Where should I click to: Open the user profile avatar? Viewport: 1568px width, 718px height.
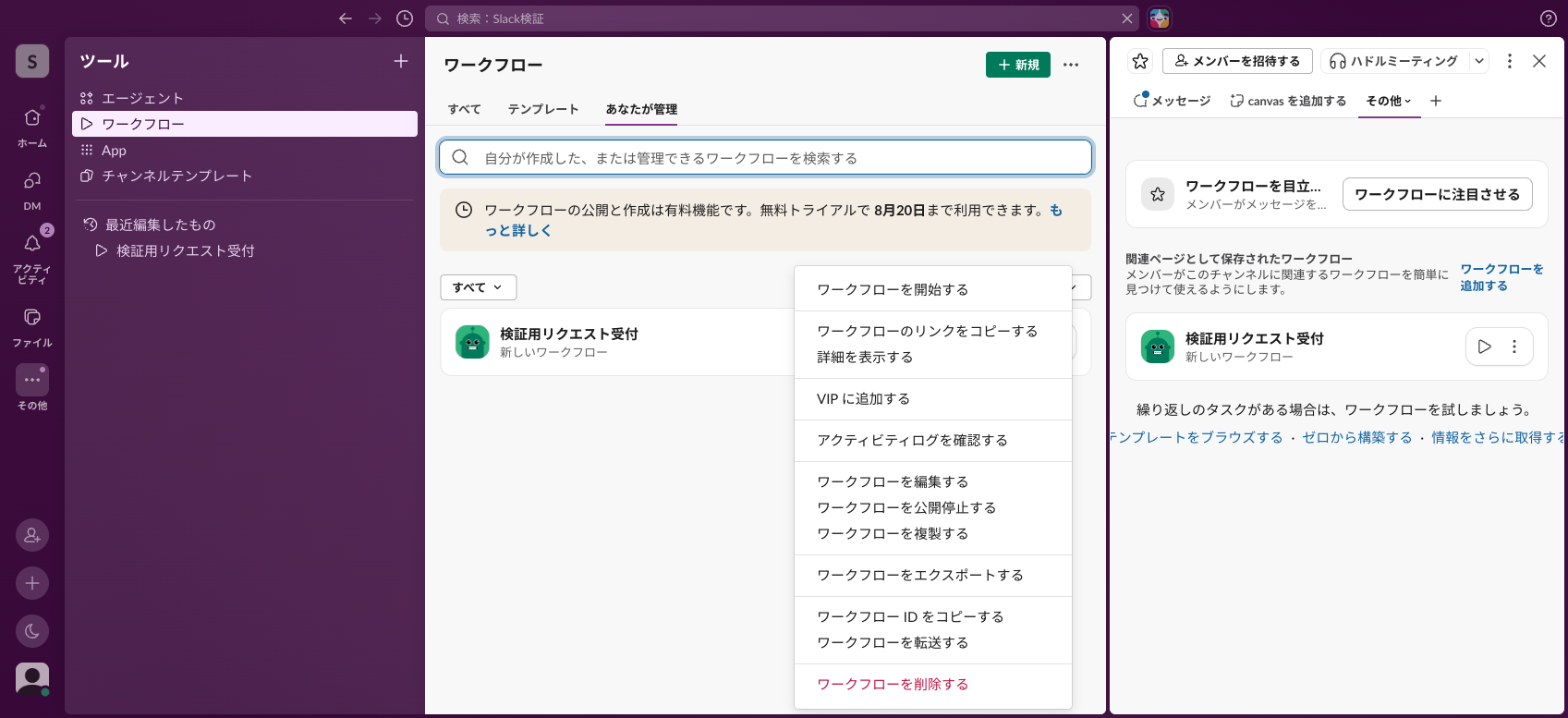[x=32, y=679]
